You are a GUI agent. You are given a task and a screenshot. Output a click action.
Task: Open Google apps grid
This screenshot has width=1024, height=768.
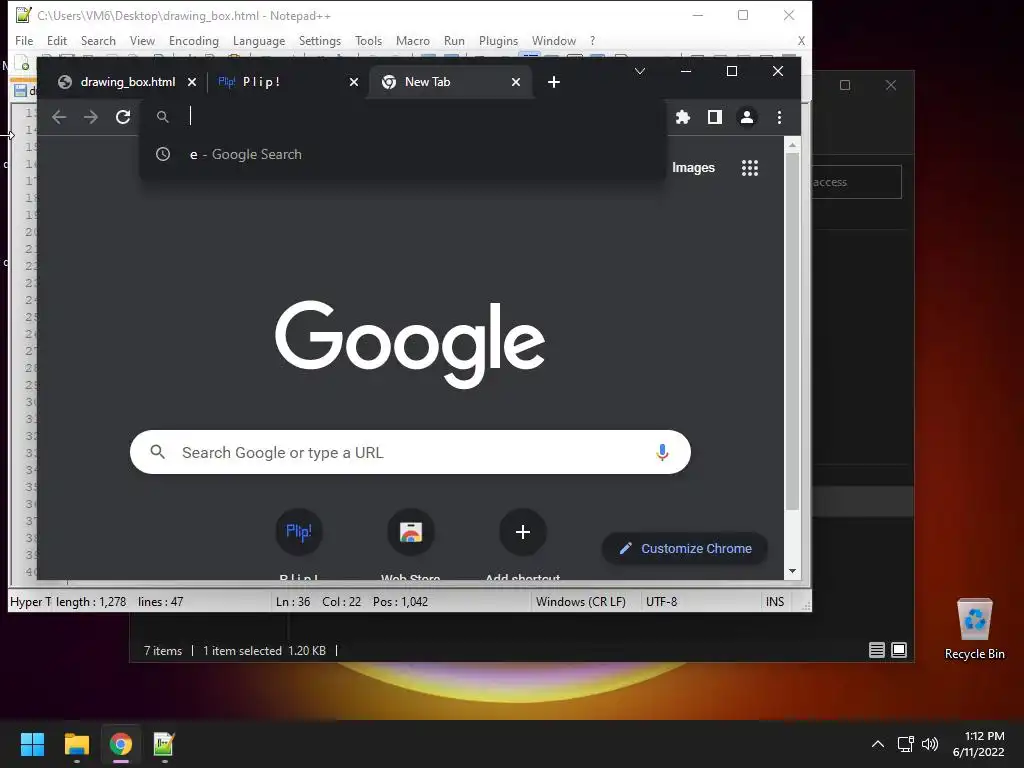click(x=750, y=168)
